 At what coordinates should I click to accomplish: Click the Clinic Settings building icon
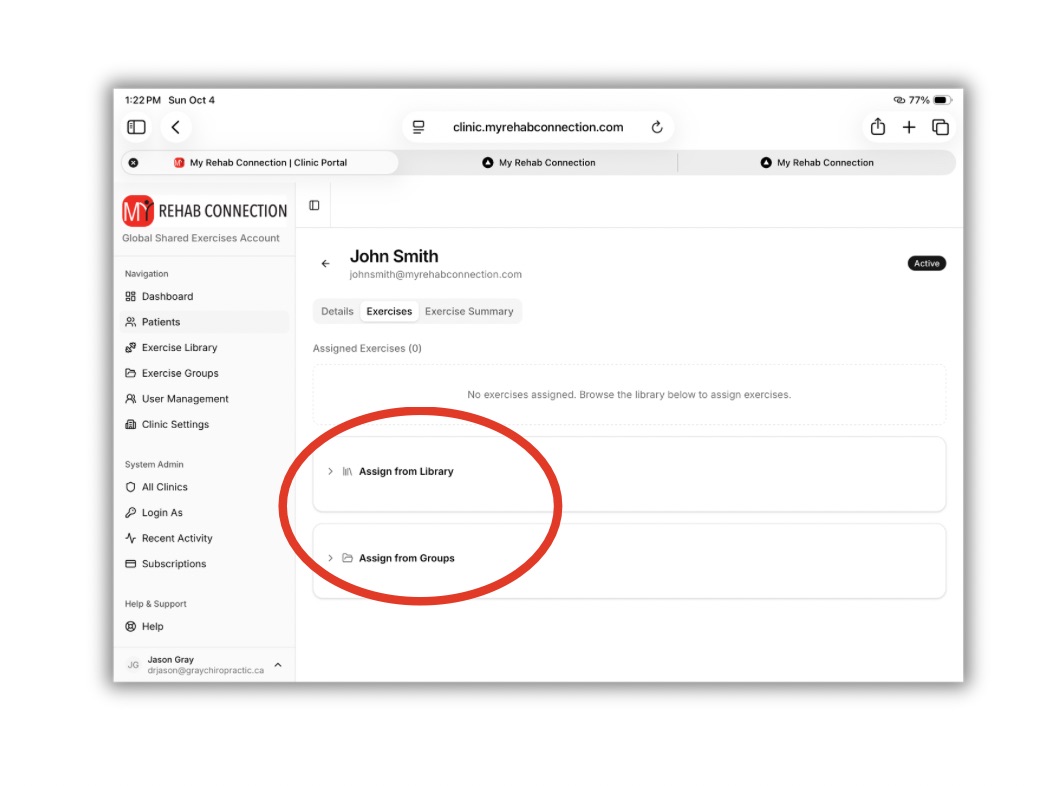click(x=131, y=424)
